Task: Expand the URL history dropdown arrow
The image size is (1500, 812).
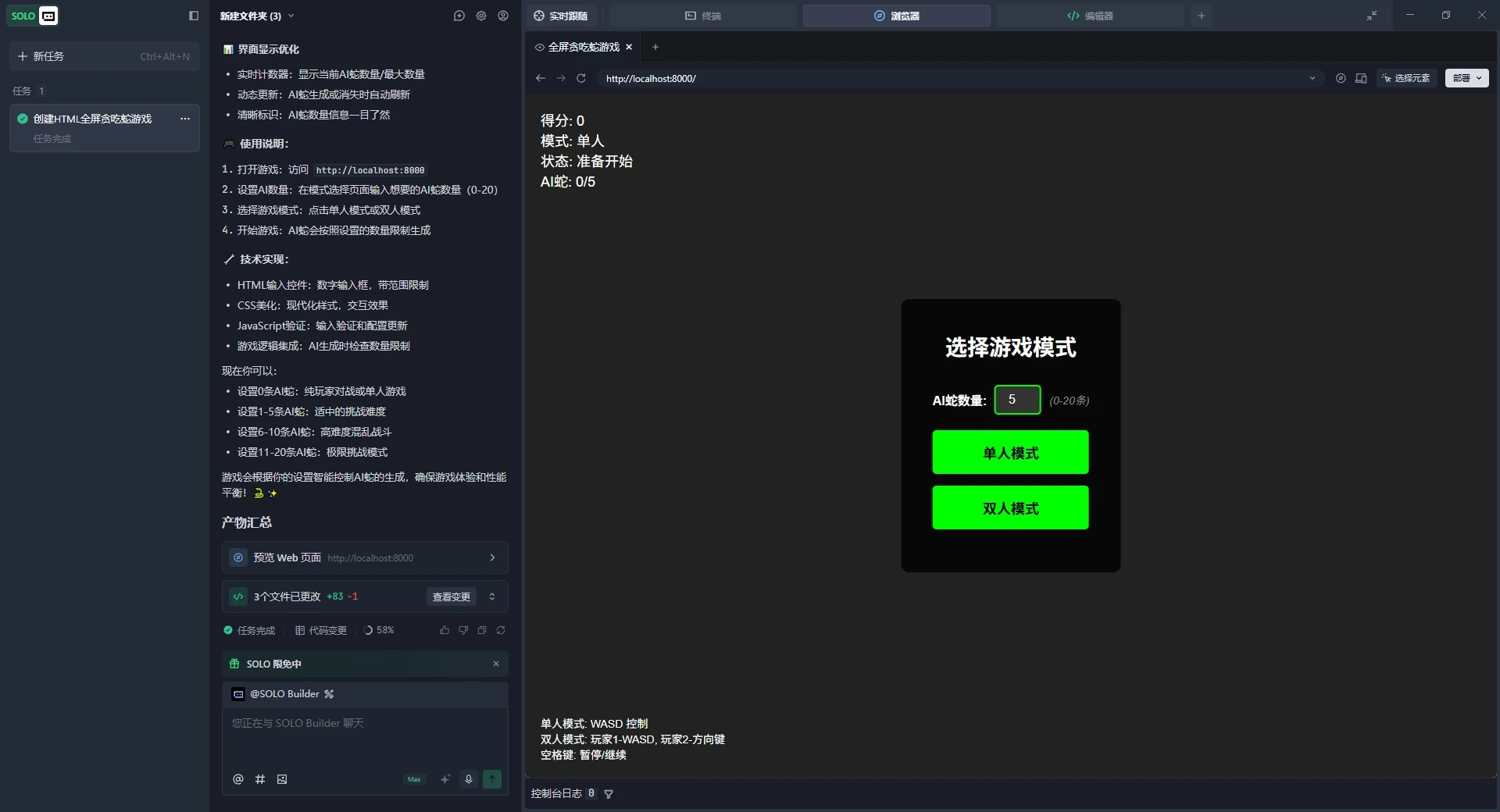Action: click(x=1312, y=78)
